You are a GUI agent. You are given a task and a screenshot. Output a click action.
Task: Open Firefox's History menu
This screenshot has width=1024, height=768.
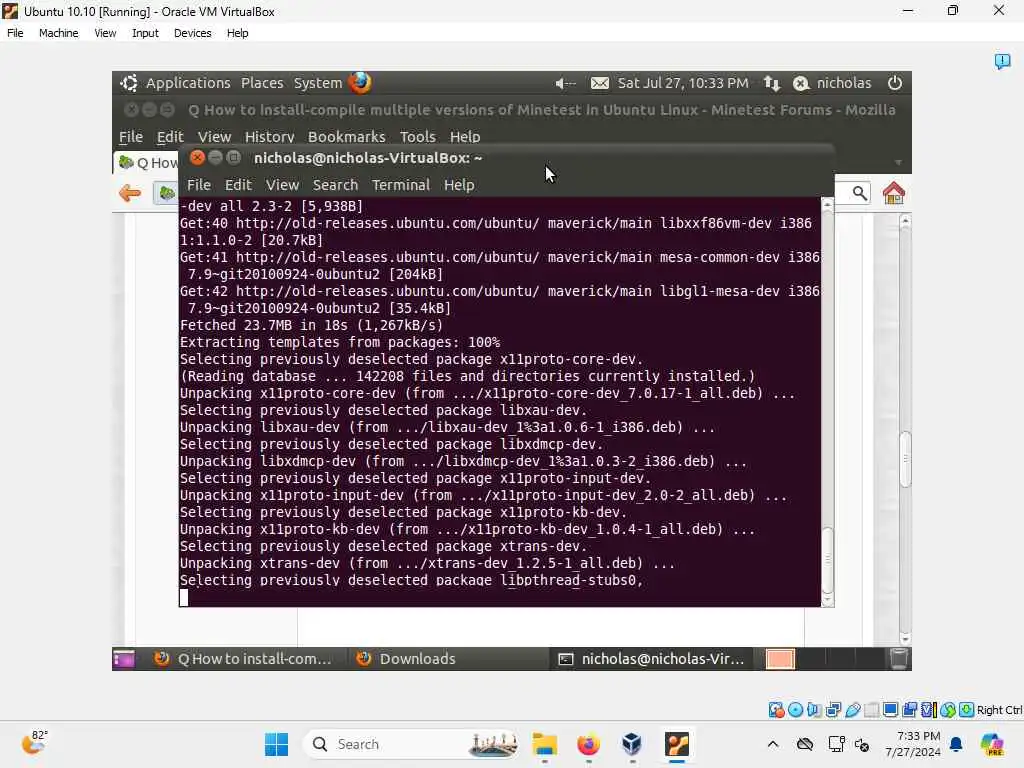pyautogui.click(x=269, y=136)
